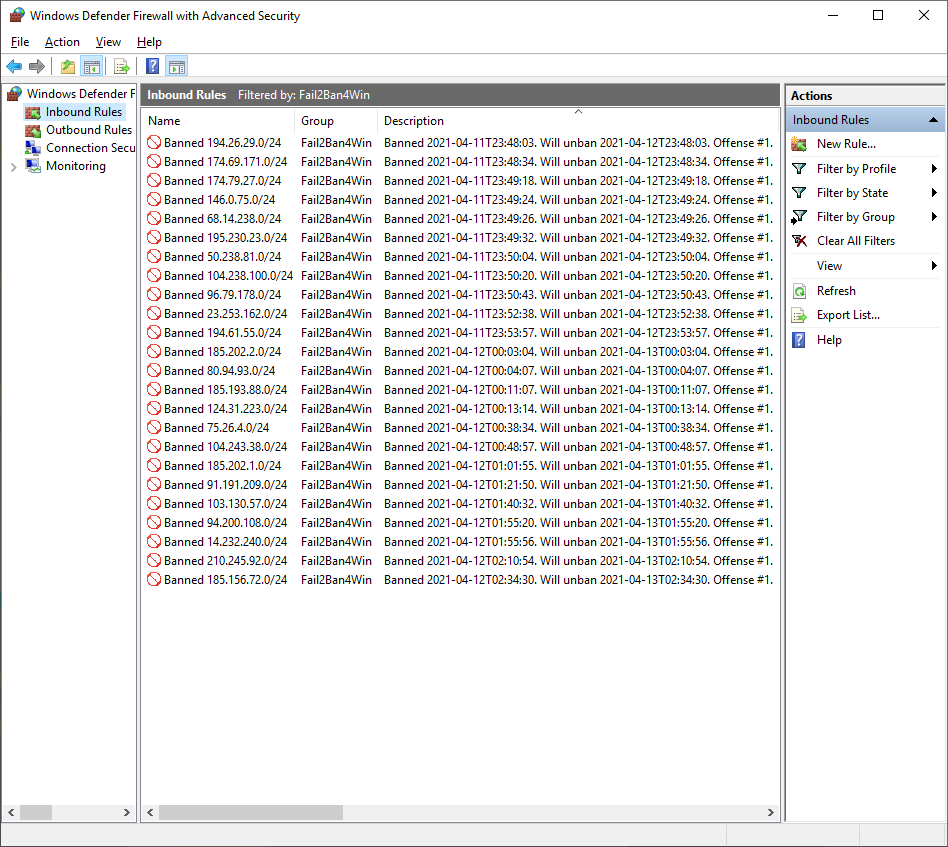This screenshot has width=948, height=847.
Task: Click the Connection Security Rules tree icon
Action: [33, 148]
